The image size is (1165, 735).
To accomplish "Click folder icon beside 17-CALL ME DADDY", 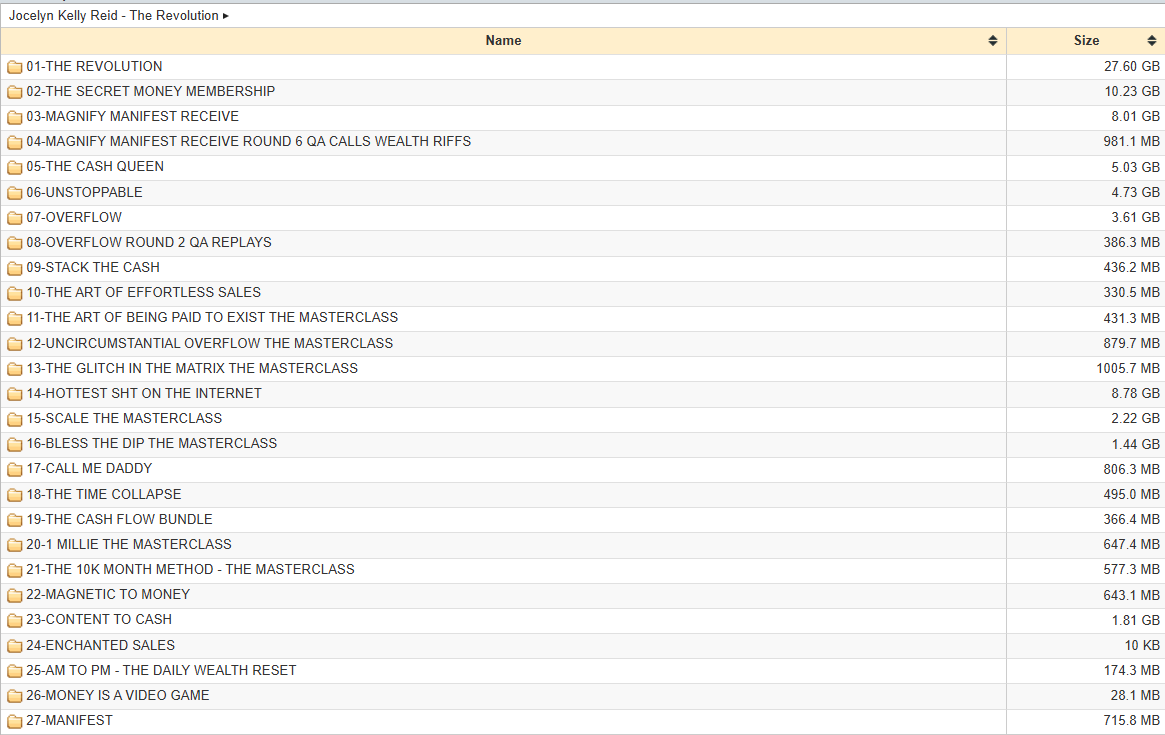I will 14,469.
